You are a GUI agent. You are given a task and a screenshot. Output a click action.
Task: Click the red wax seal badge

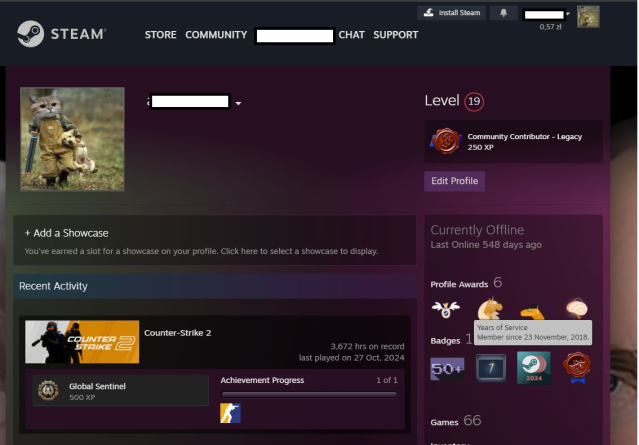(577, 368)
